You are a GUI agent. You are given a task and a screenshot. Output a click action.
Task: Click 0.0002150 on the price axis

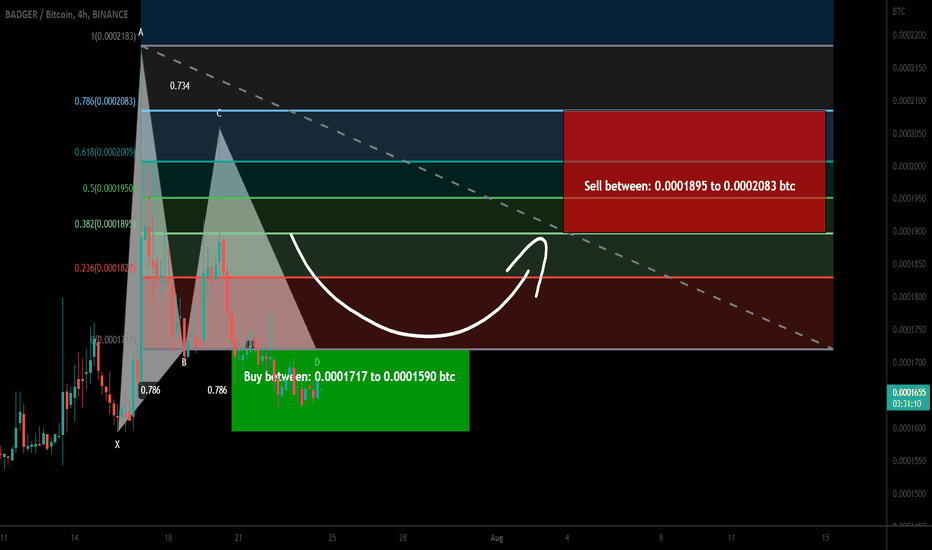coord(909,68)
